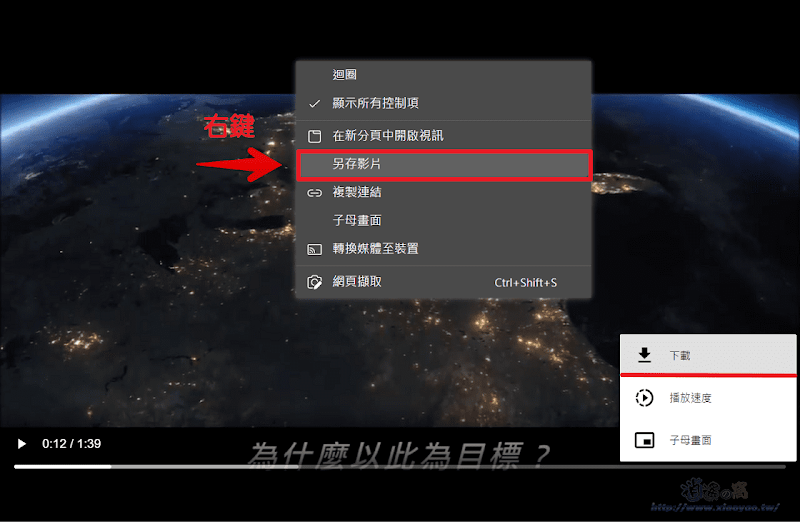Select 另存影片 to save the video
800x522 pixels.
coord(443,164)
